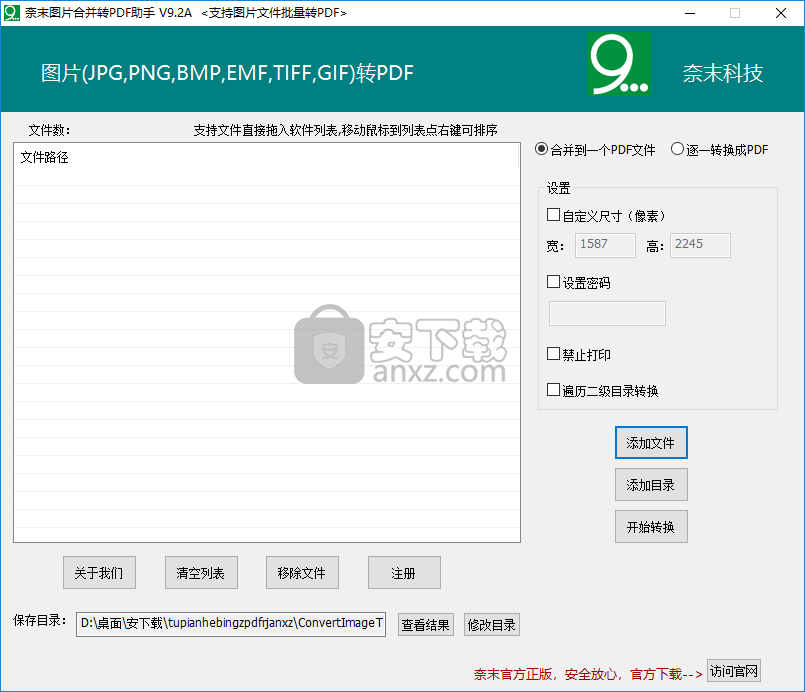Start conversion with 开始转换 button

651,527
